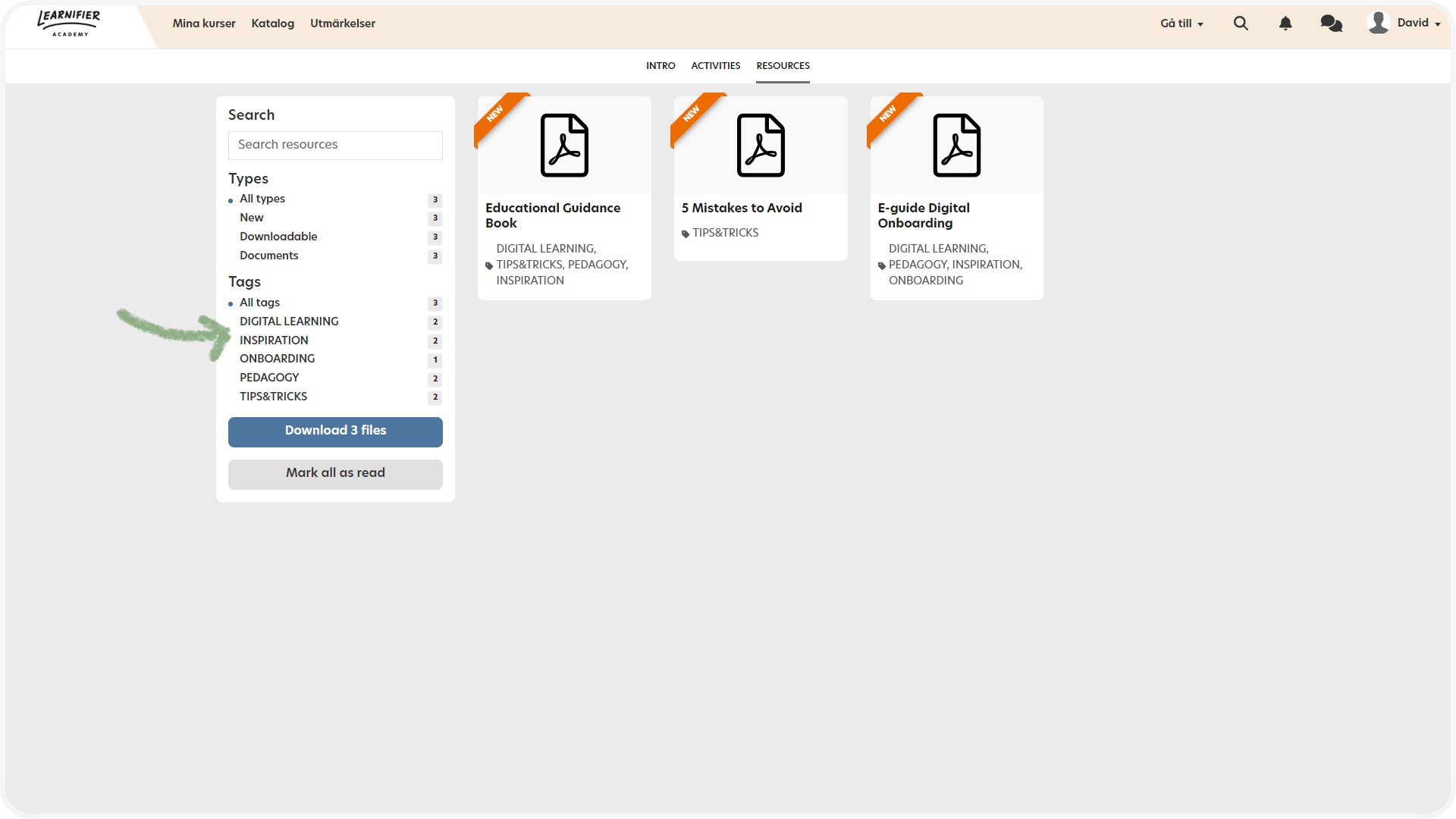Focus the Search resources field

[x=335, y=145]
